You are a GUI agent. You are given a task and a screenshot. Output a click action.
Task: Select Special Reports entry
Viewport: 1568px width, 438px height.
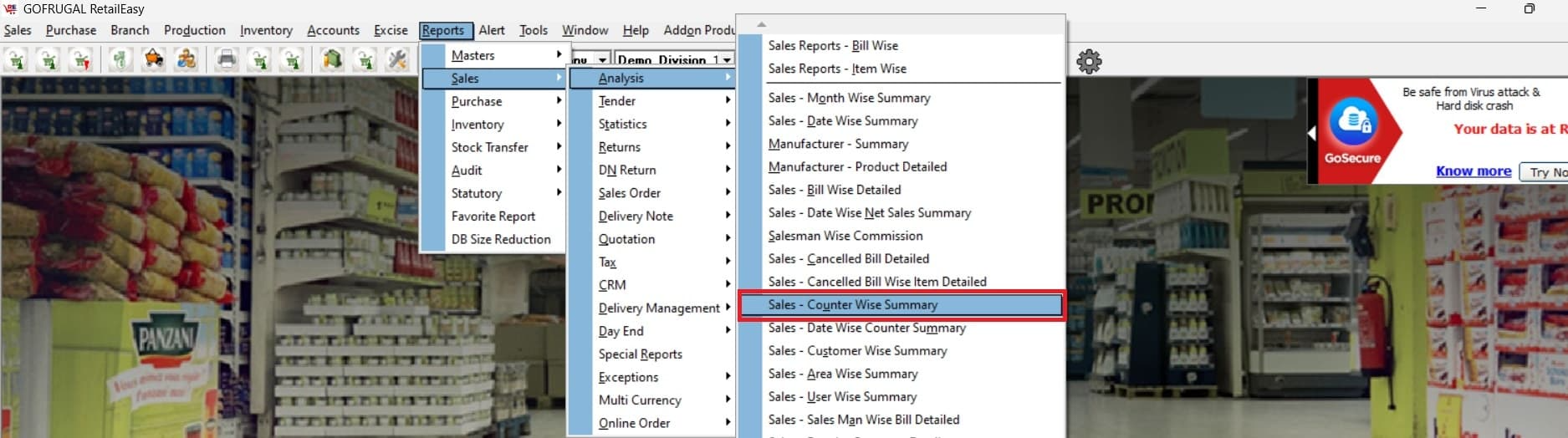point(651,354)
